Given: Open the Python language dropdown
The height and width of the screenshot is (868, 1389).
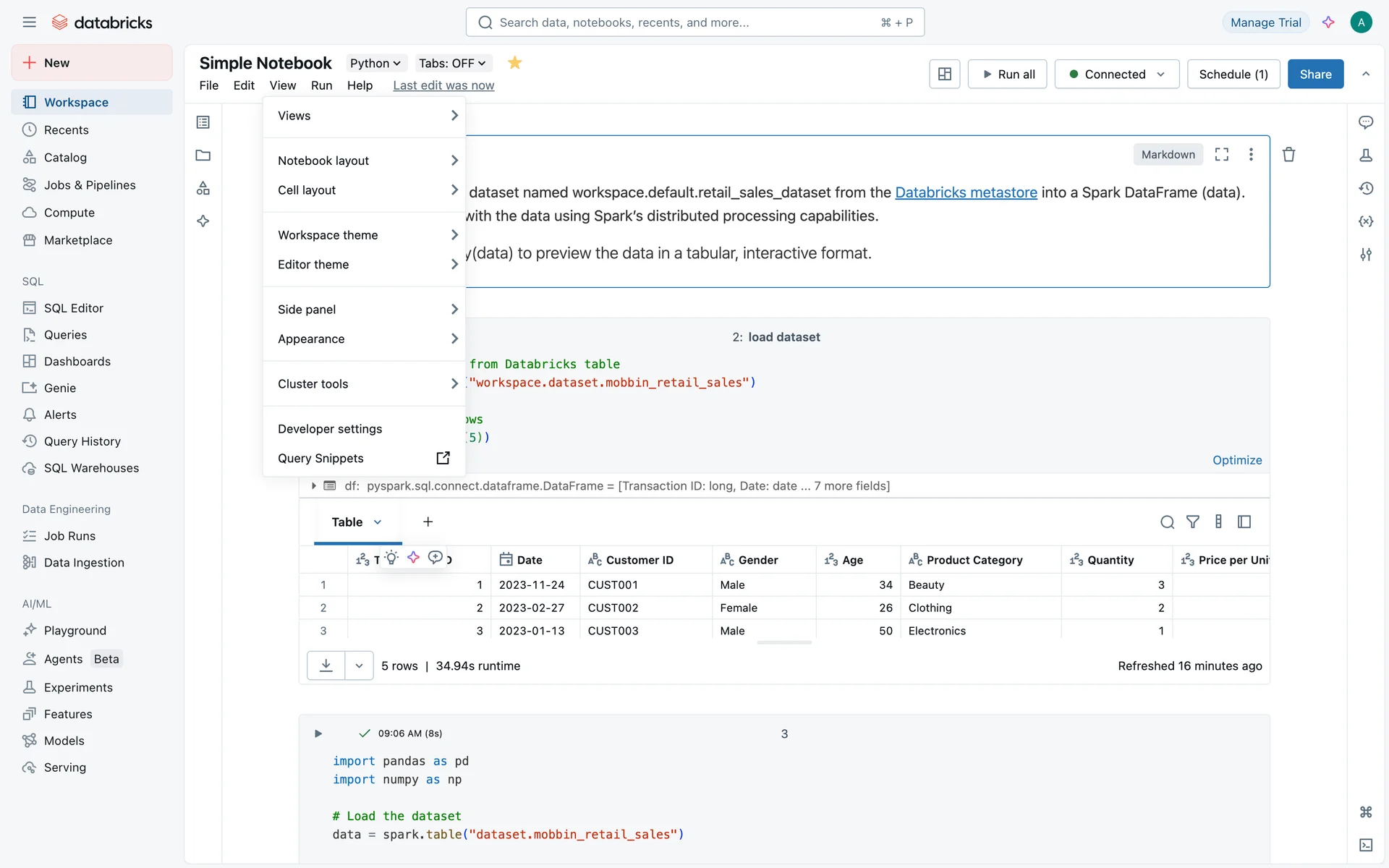Looking at the screenshot, I should click(x=375, y=63).
